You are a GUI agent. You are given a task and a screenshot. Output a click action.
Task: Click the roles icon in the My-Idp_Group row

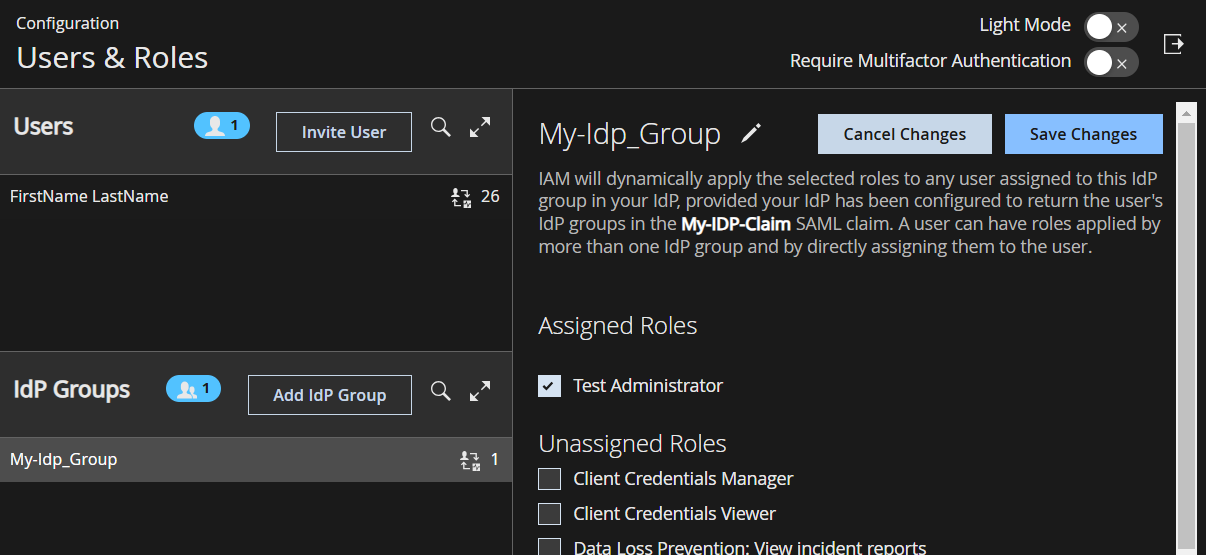[x=470, y=460]
